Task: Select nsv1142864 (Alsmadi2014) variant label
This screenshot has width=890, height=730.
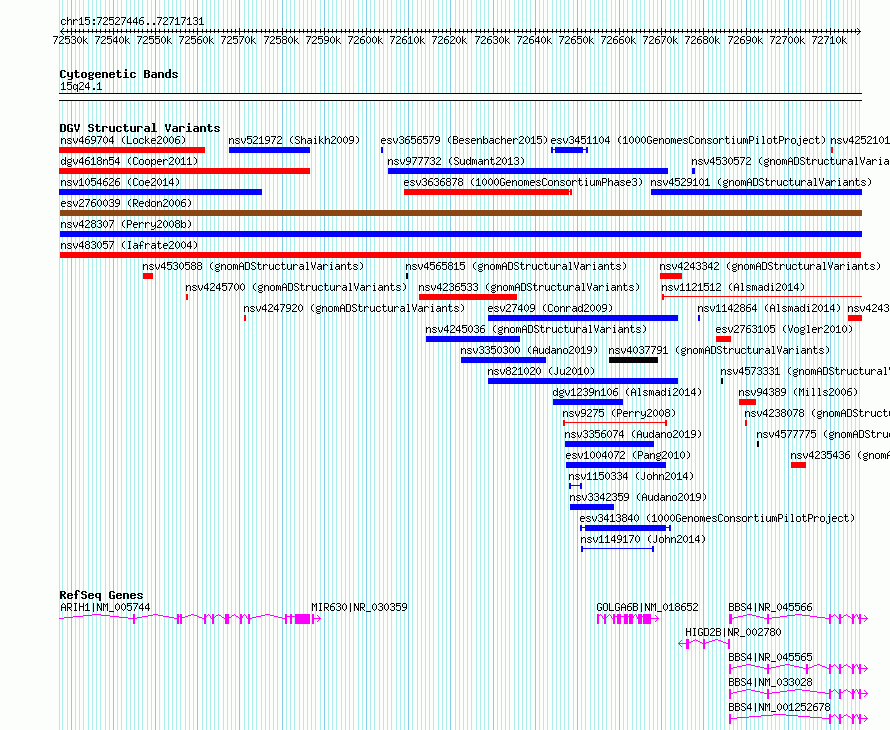Action: click(769, 308)
